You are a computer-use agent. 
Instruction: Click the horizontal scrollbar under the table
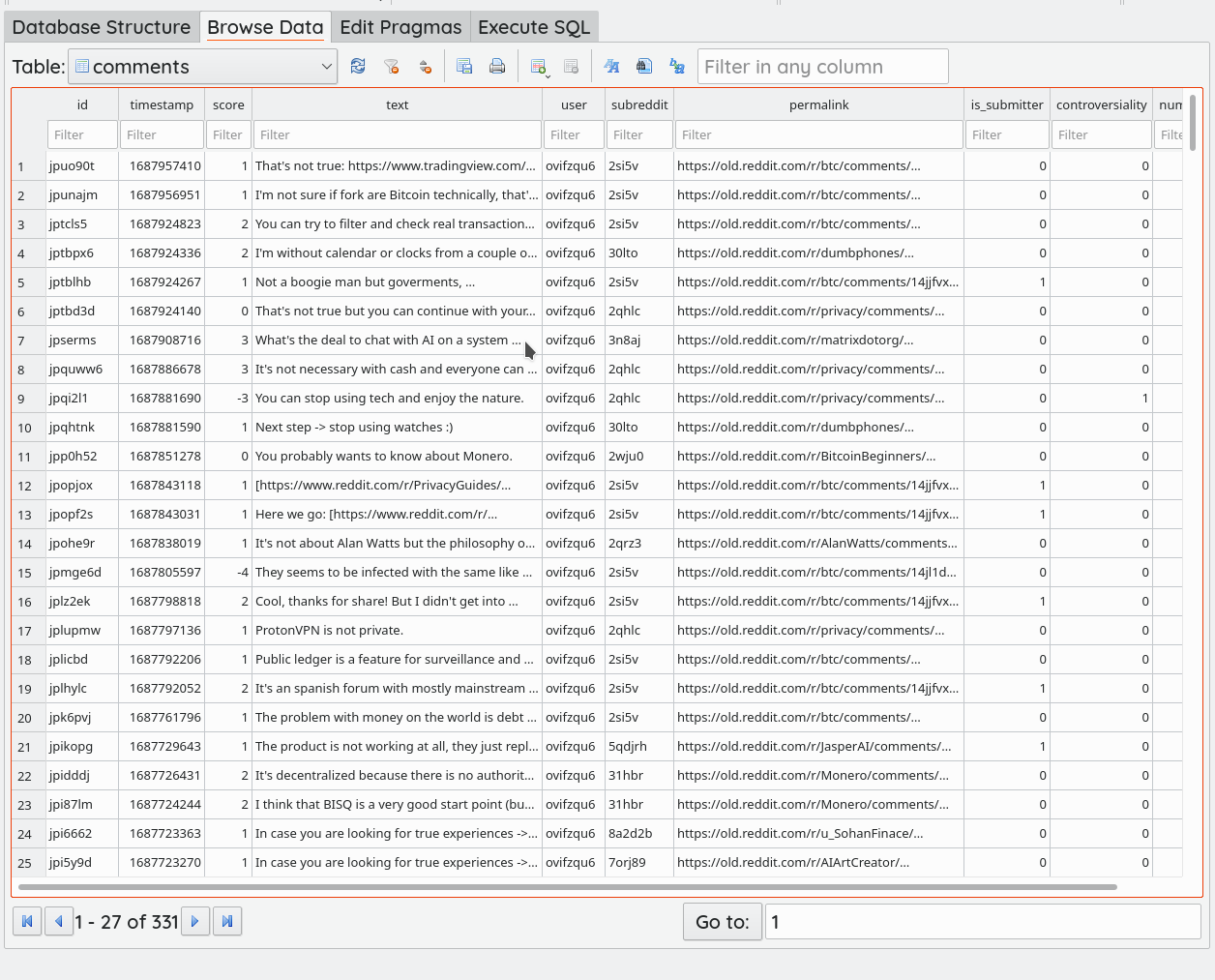tap(567, 886)
